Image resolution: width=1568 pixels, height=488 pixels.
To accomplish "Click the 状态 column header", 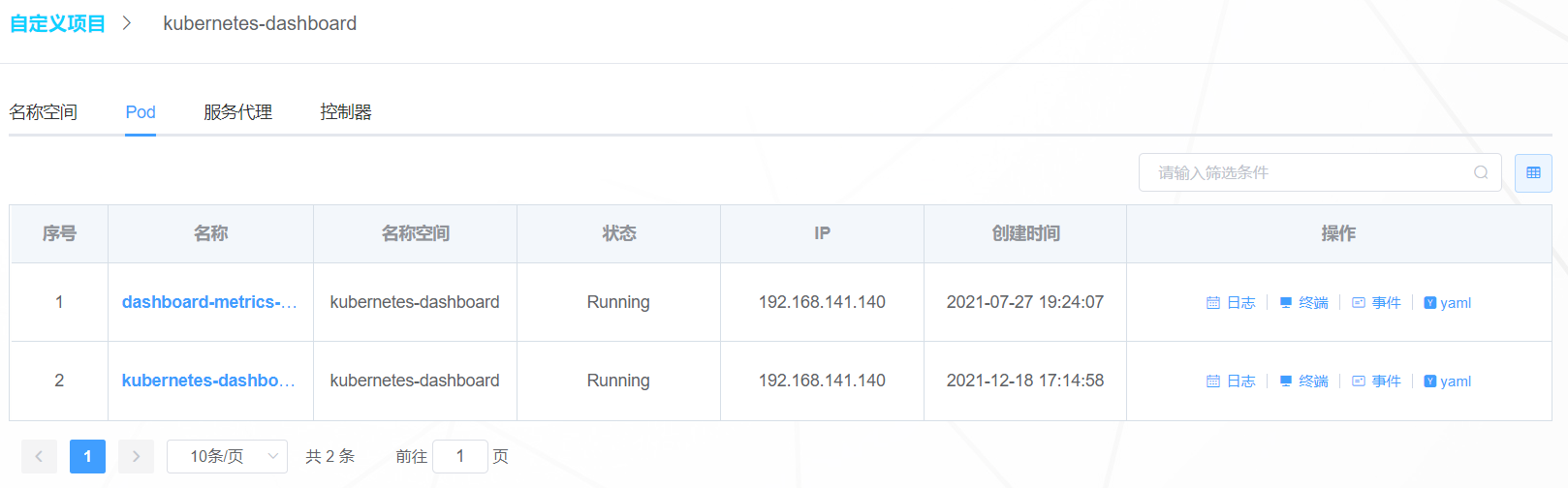I will (x=619, y=233).
